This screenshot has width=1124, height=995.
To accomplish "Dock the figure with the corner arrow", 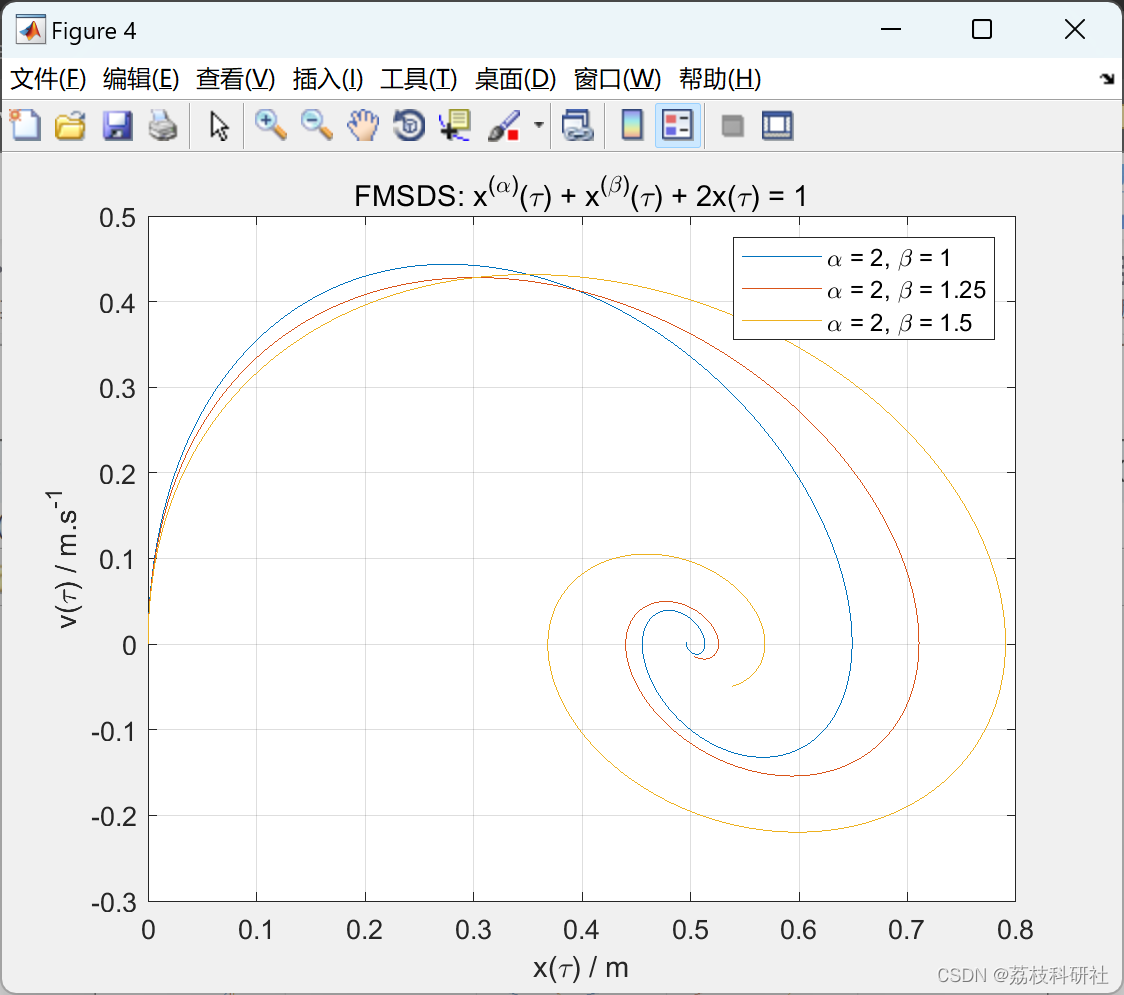I will [1108, 79].
